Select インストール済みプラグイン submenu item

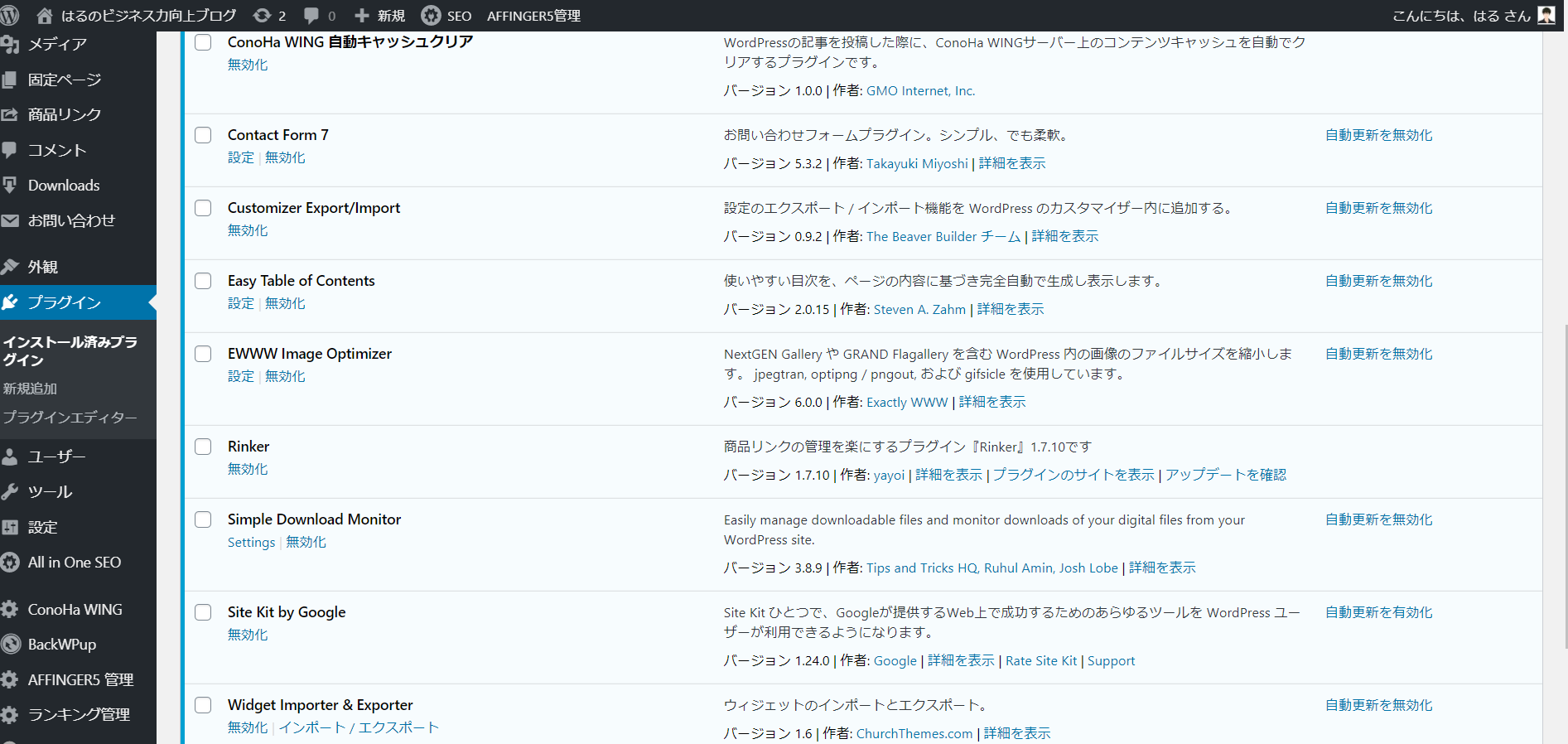[70, 351]
